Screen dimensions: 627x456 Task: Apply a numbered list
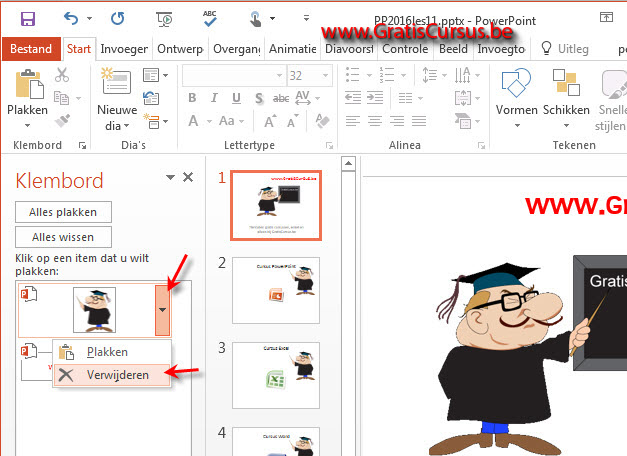[387, 75]
